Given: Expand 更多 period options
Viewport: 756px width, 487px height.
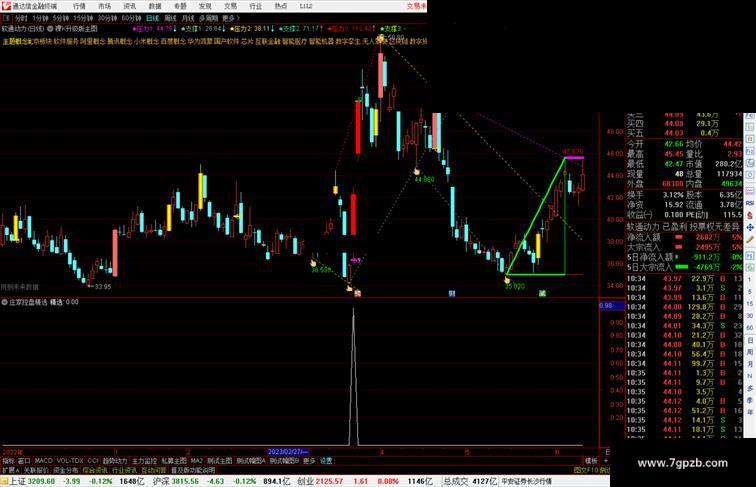Looking at the screenshot, I should pos(230,18).
